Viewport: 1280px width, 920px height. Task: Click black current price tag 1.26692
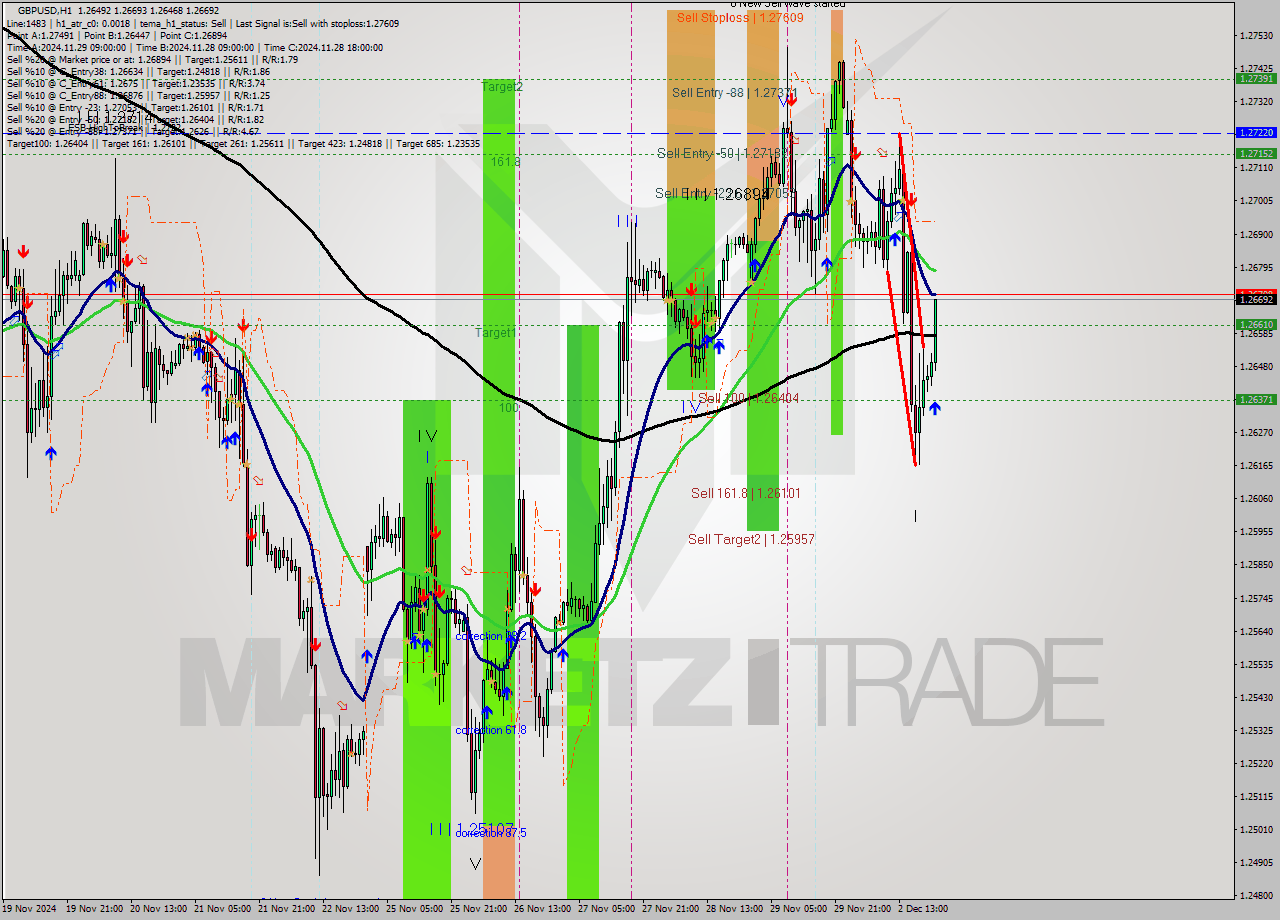point(1255,299)
